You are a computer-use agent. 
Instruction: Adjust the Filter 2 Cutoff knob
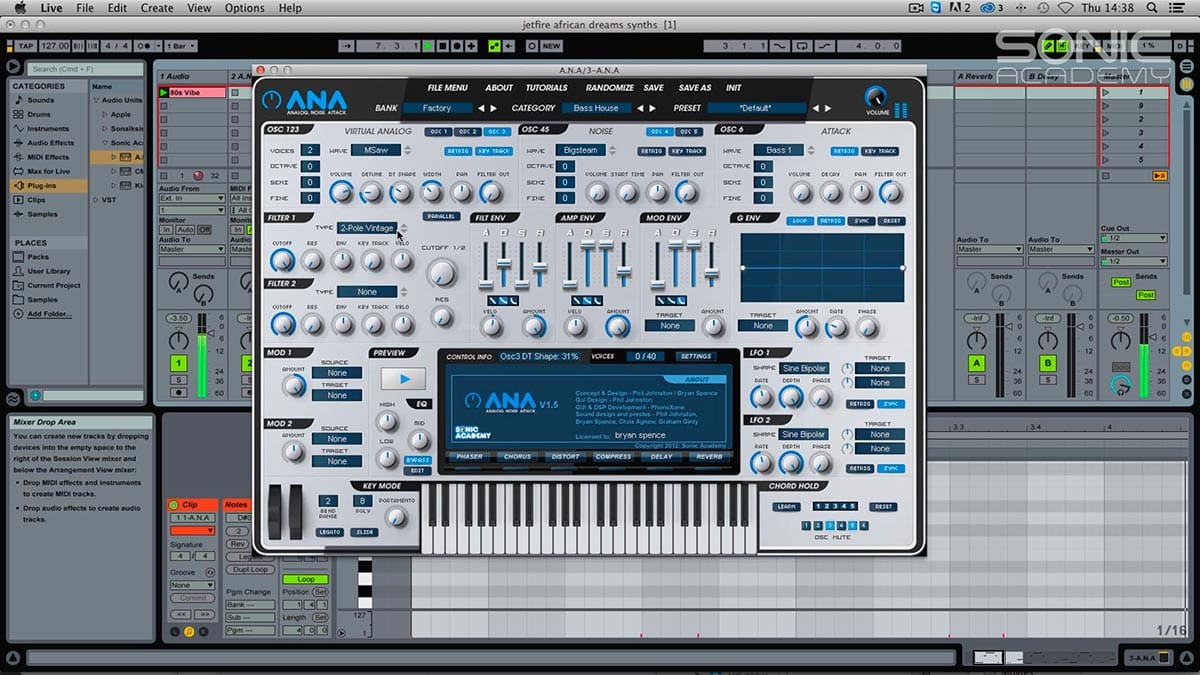(282, 324)
